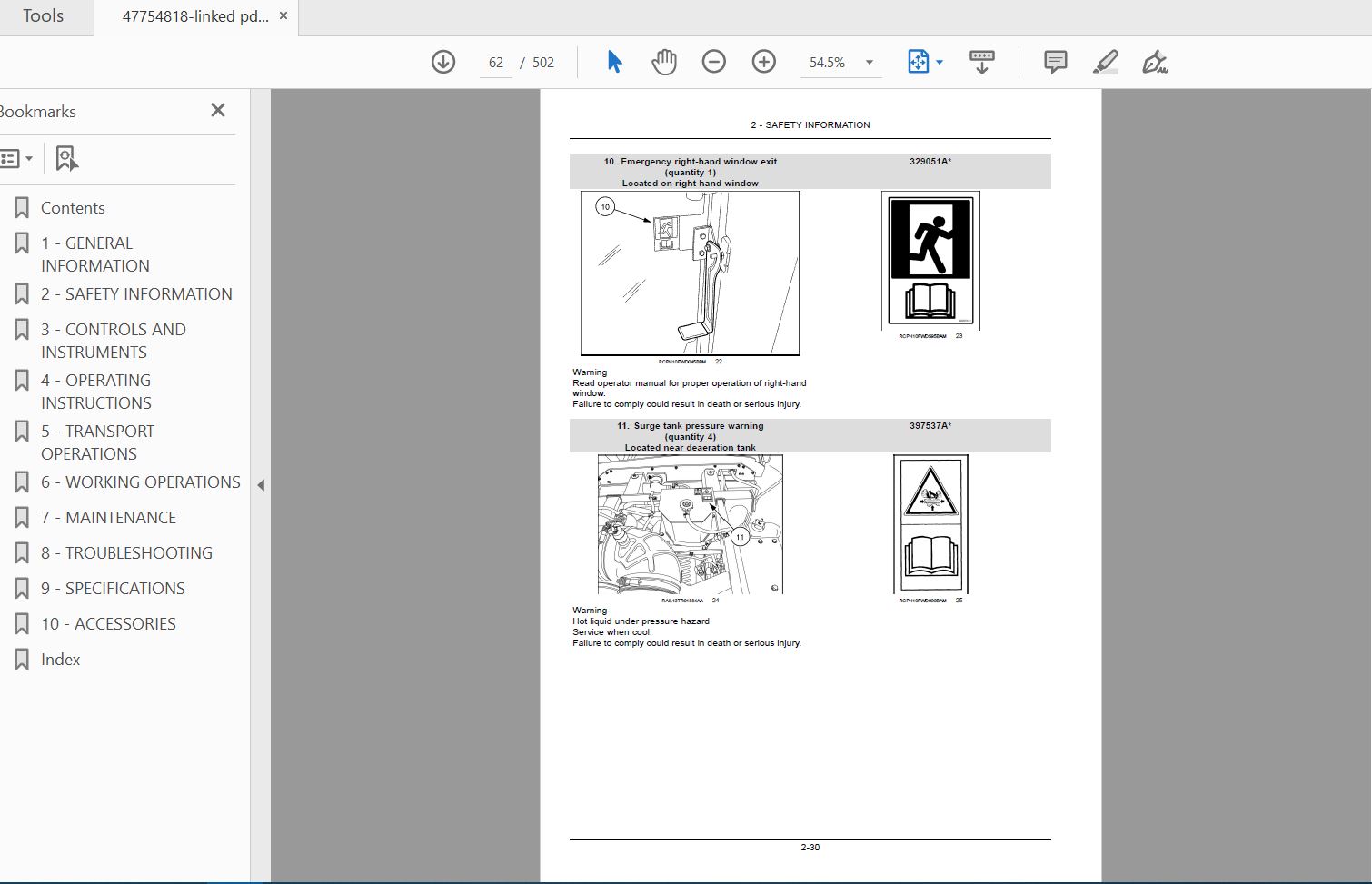Viewport: 1372px width, 884px height.
Task: Click the hot liquid warning decal image
Action: tap(930, 524)
